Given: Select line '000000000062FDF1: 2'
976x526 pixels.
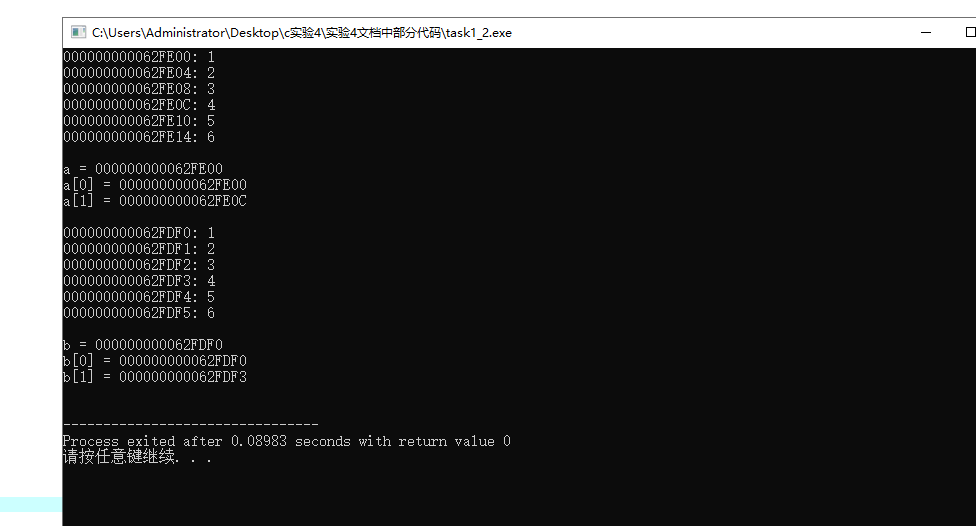Looking at the screenshot, I should pyautogui.click(x=139, y=249).
